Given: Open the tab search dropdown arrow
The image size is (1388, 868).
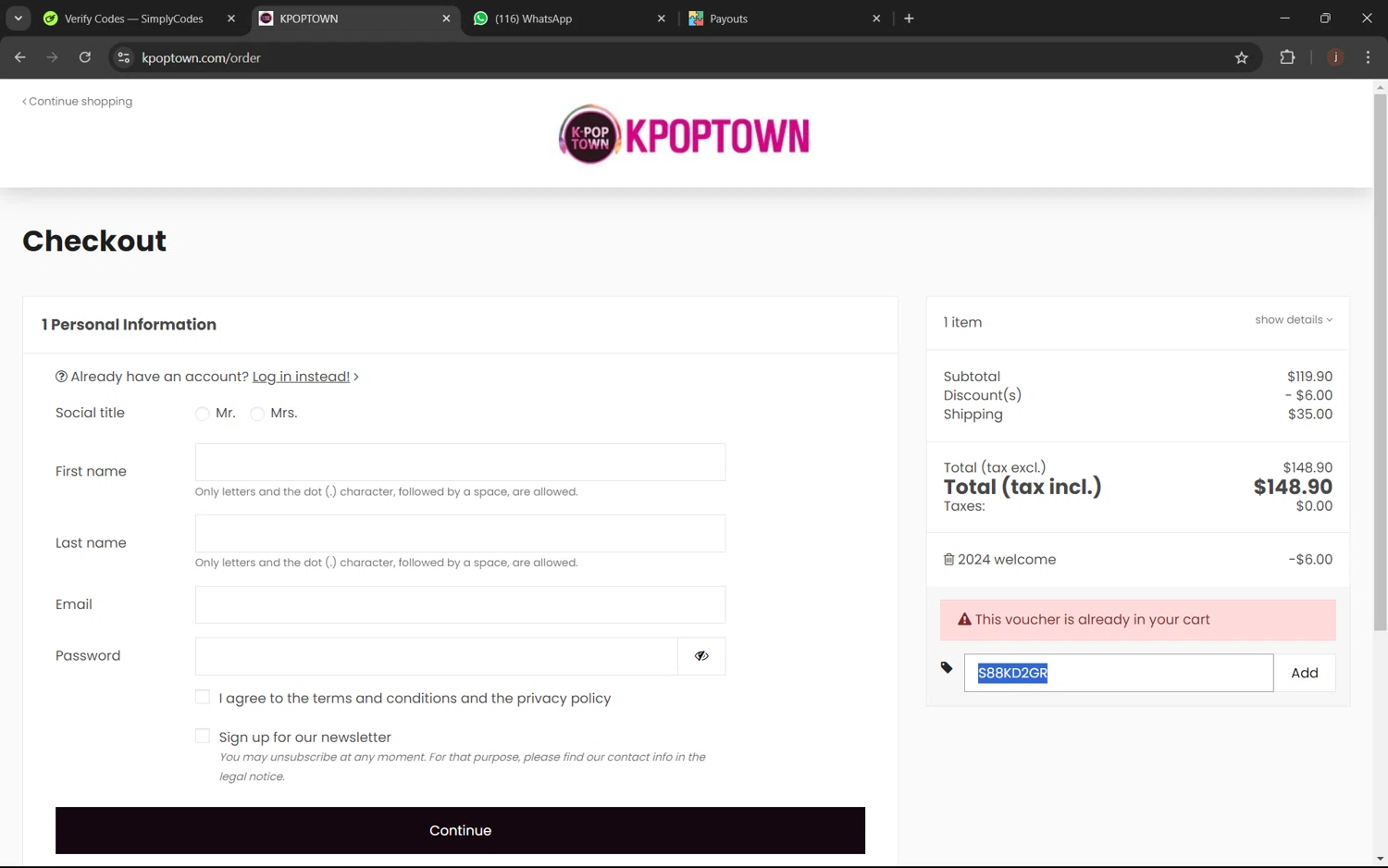Looking at the screenshot, I should [18, 19].
